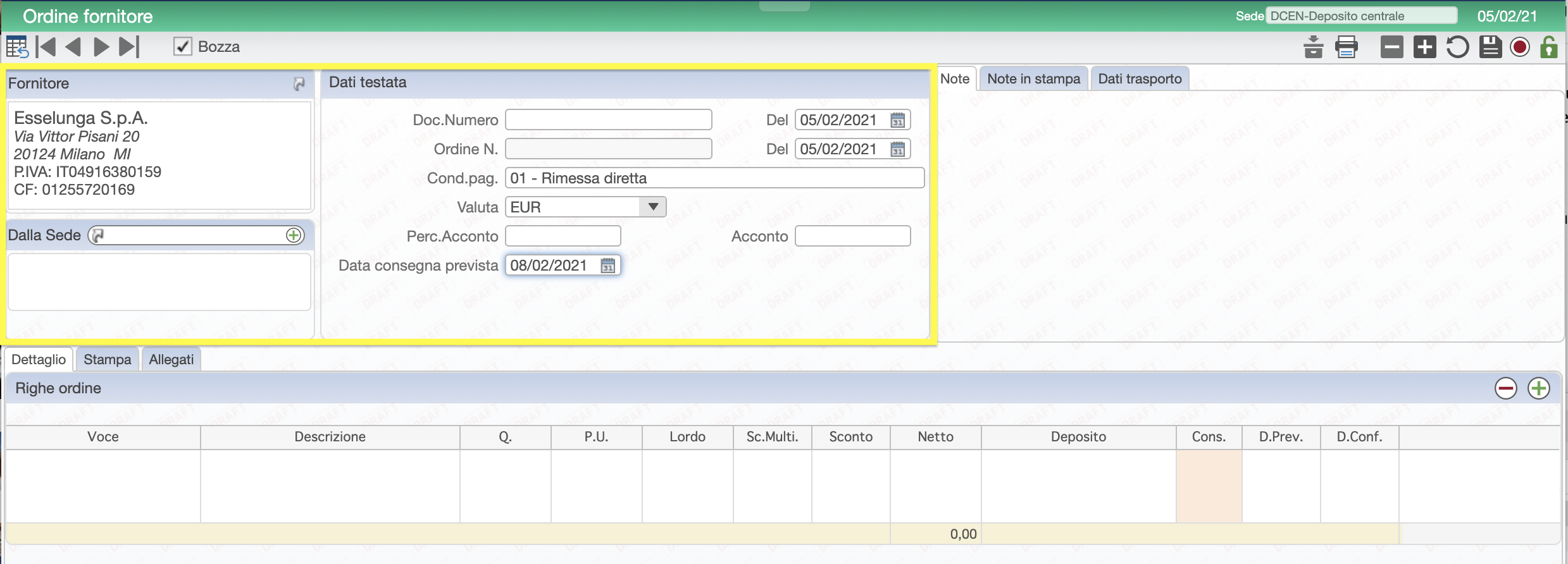Print the supplier order
The height and width of the screenshot is (564, 1568).
(1347, 47)
